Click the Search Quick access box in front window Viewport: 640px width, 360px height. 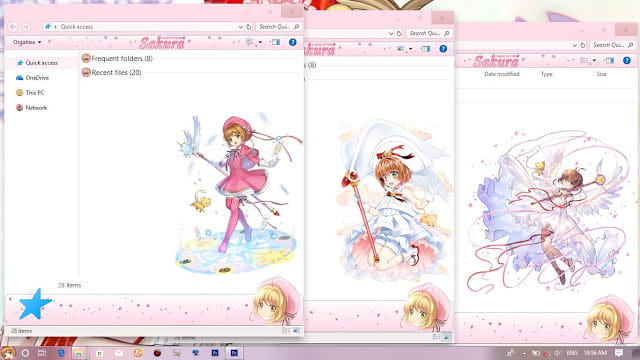pos(279,27)
